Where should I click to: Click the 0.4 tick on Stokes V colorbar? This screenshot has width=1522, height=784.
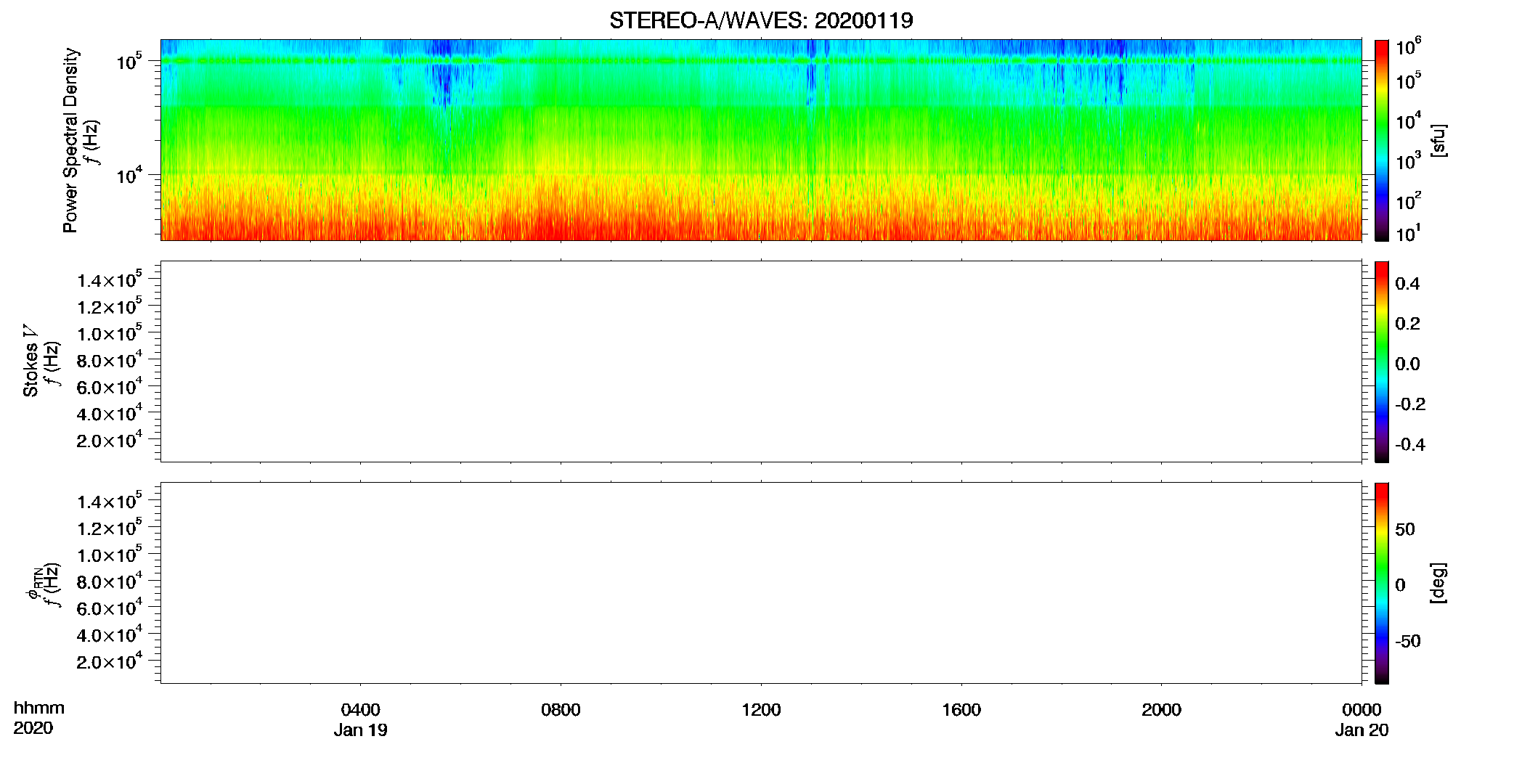click(1407, 284)
